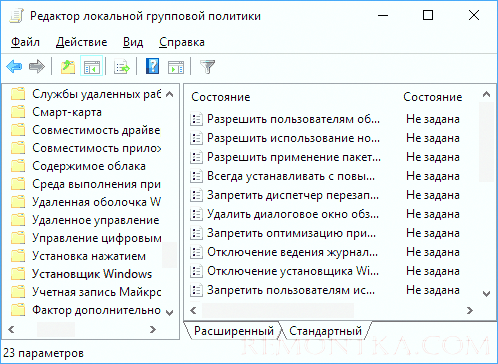The width and height of the screenshot is (498, 364).
Task: Click the 23 параметров status bar text
Action: pyautogui.click(x=43, y=353)
